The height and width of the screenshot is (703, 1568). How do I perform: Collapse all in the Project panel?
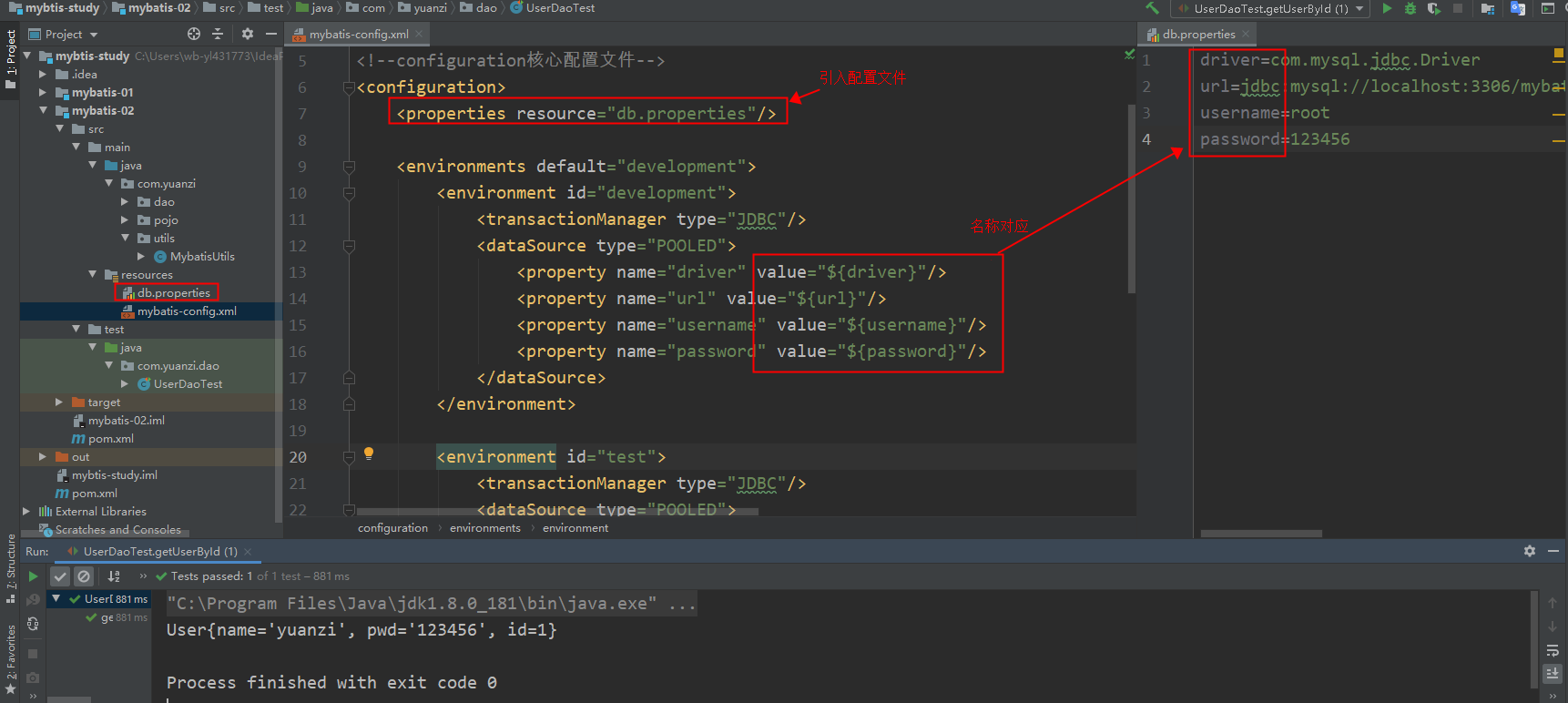point(218,34)
